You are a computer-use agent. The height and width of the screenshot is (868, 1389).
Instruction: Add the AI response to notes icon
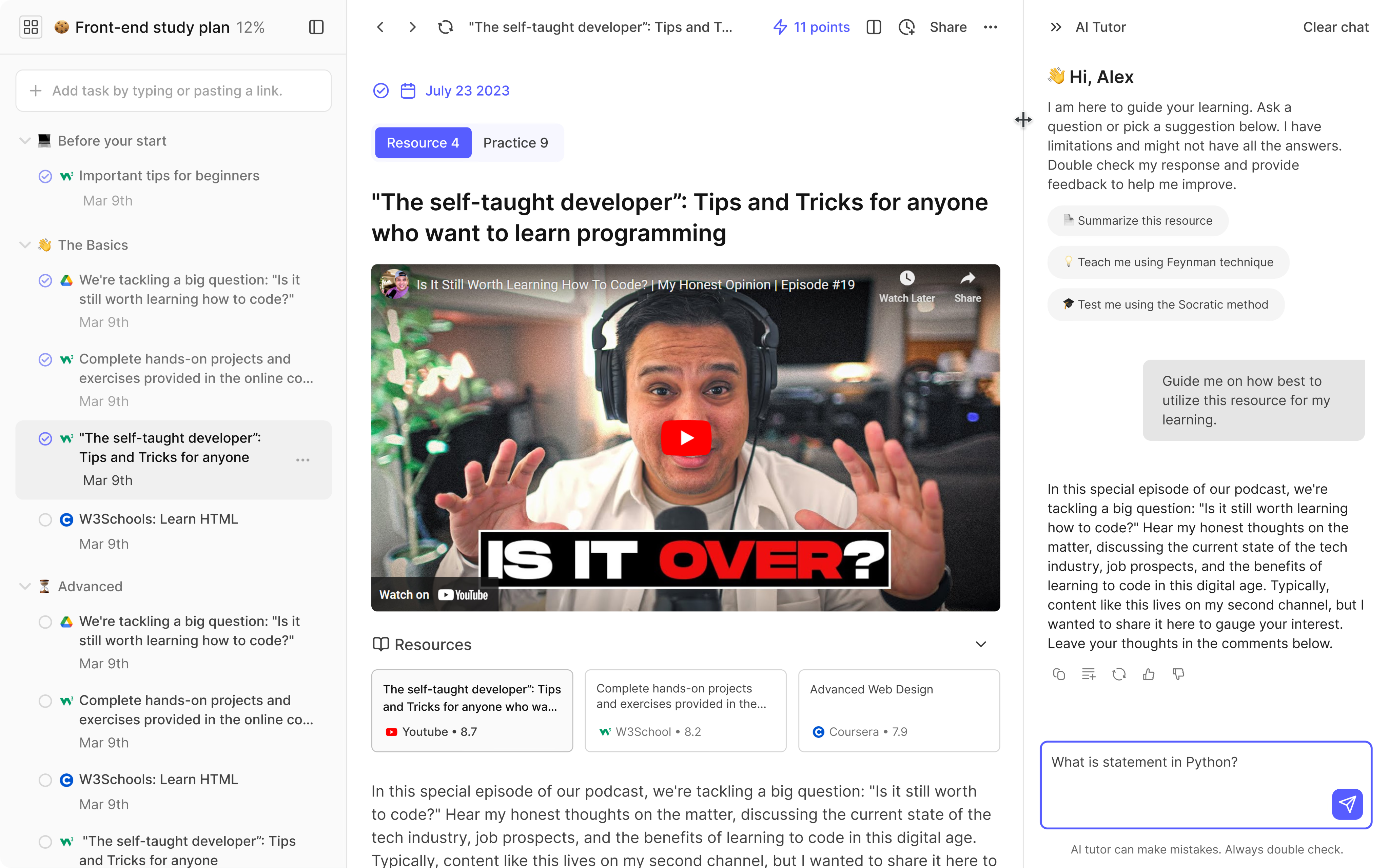click(x=1088, y=674)
